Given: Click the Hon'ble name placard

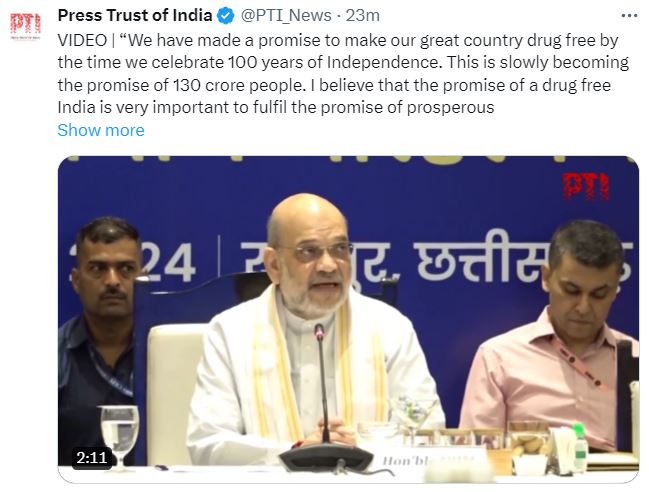Looking at the screenshot, I should point(430,460).
